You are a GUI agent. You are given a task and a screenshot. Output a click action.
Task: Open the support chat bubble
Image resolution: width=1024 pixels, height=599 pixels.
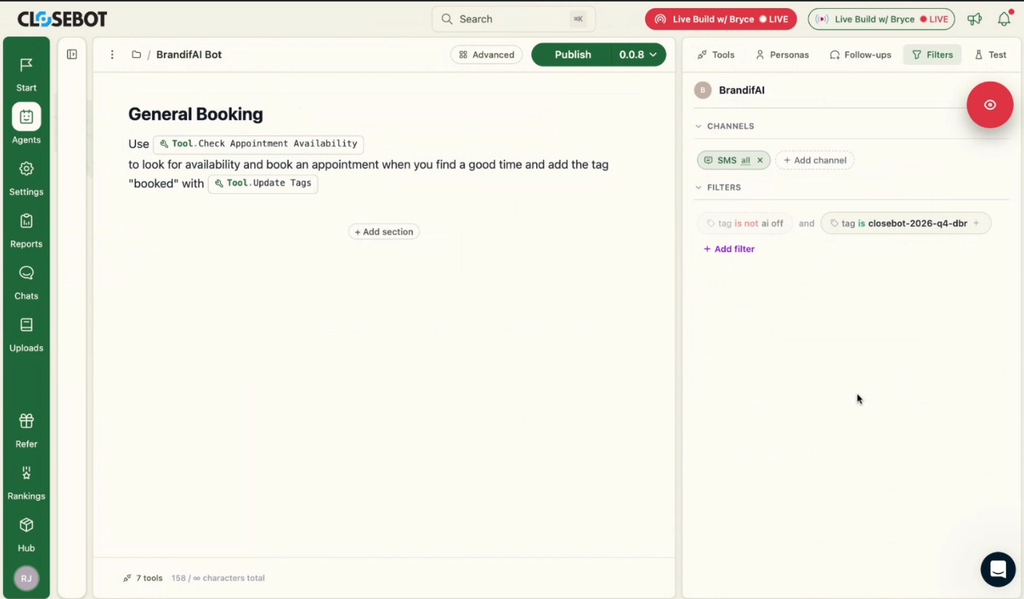998,570
